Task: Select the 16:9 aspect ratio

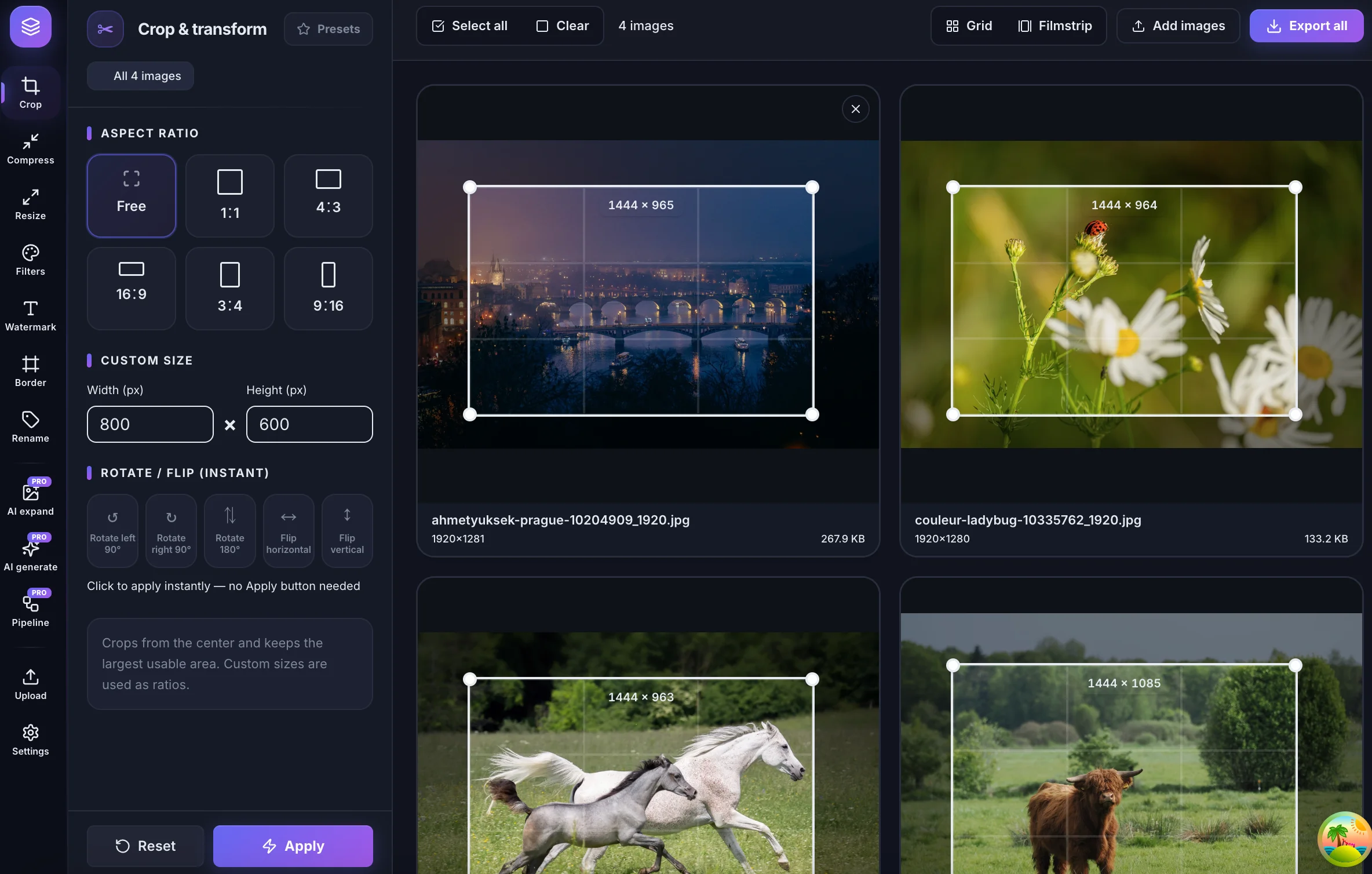Action: tap(132, 289)
